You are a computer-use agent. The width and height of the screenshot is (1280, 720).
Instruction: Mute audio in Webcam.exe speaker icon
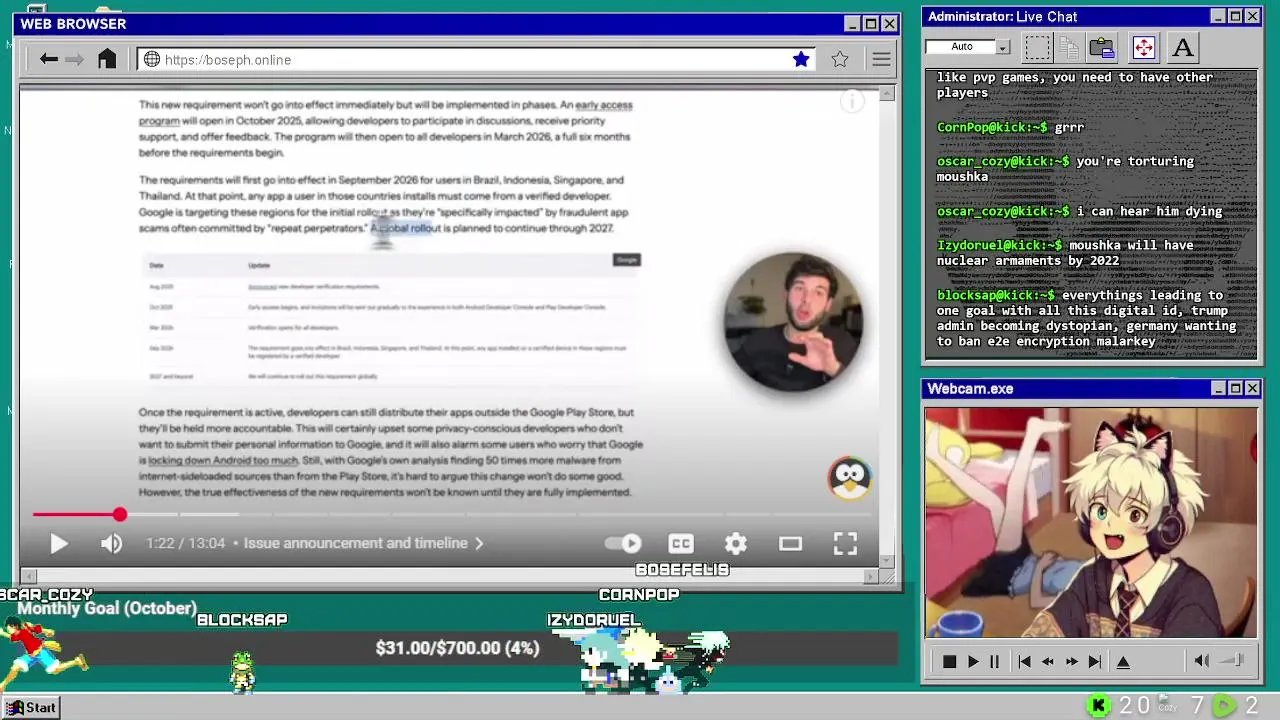1202,661
